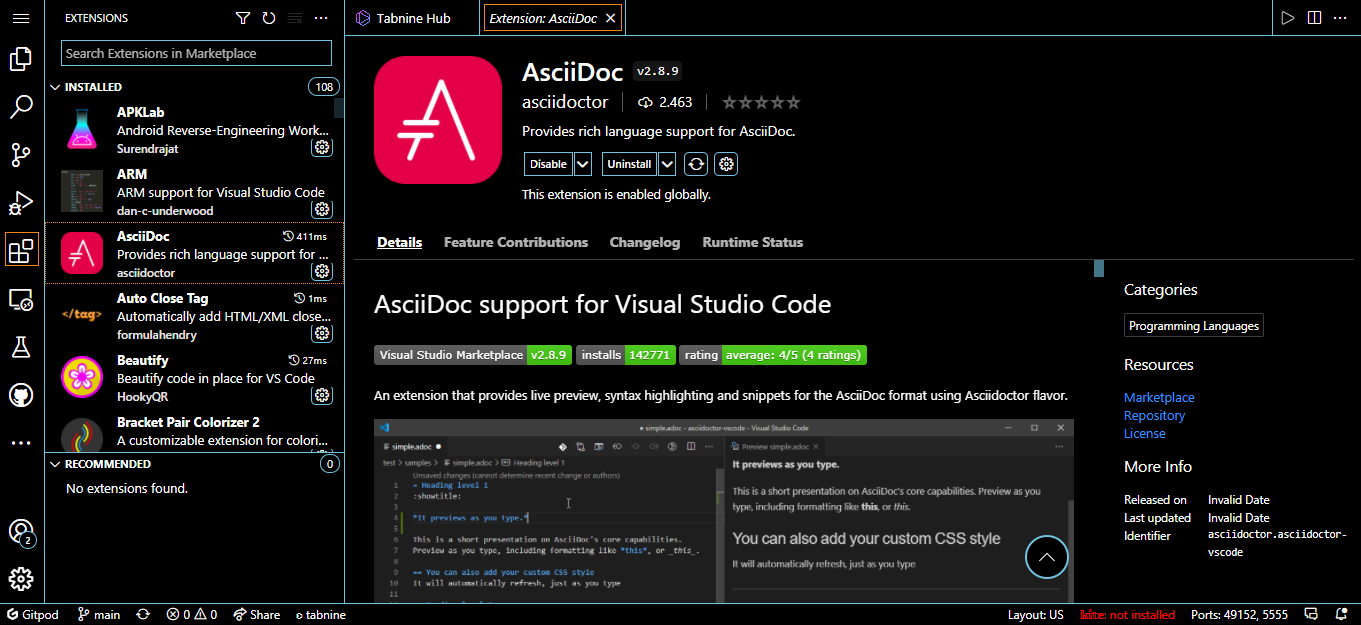
Task: Open manage gear for ARM extension
Action: pos(322,209)
